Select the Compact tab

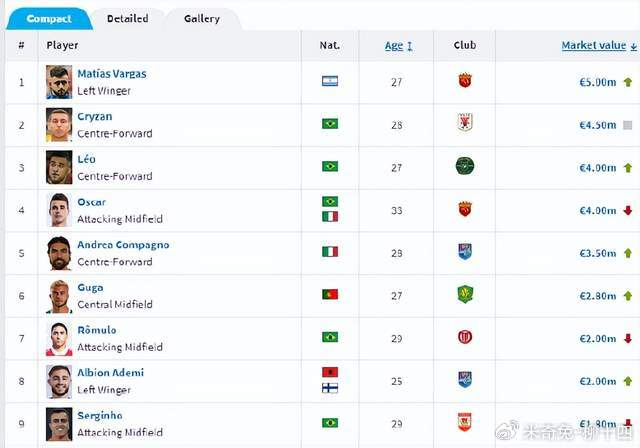pos(49,18)
